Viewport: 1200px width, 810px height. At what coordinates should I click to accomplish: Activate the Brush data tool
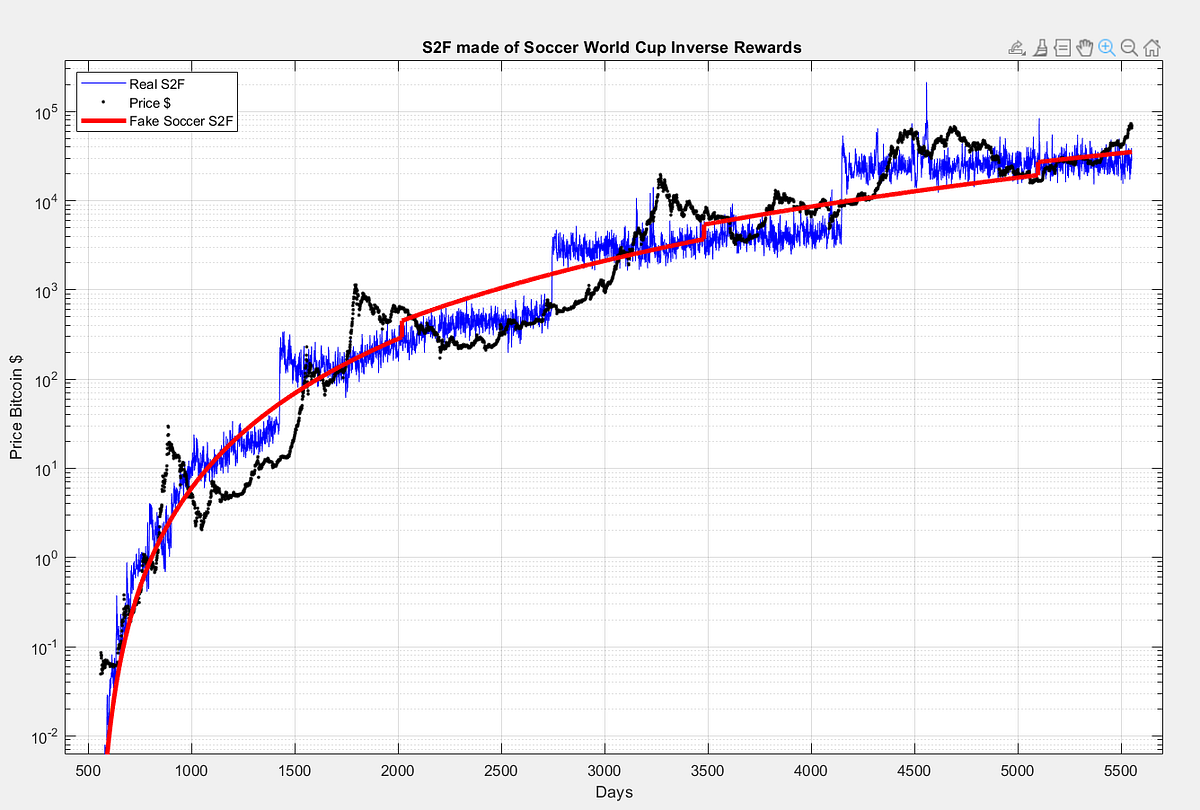coord(1040,47)
